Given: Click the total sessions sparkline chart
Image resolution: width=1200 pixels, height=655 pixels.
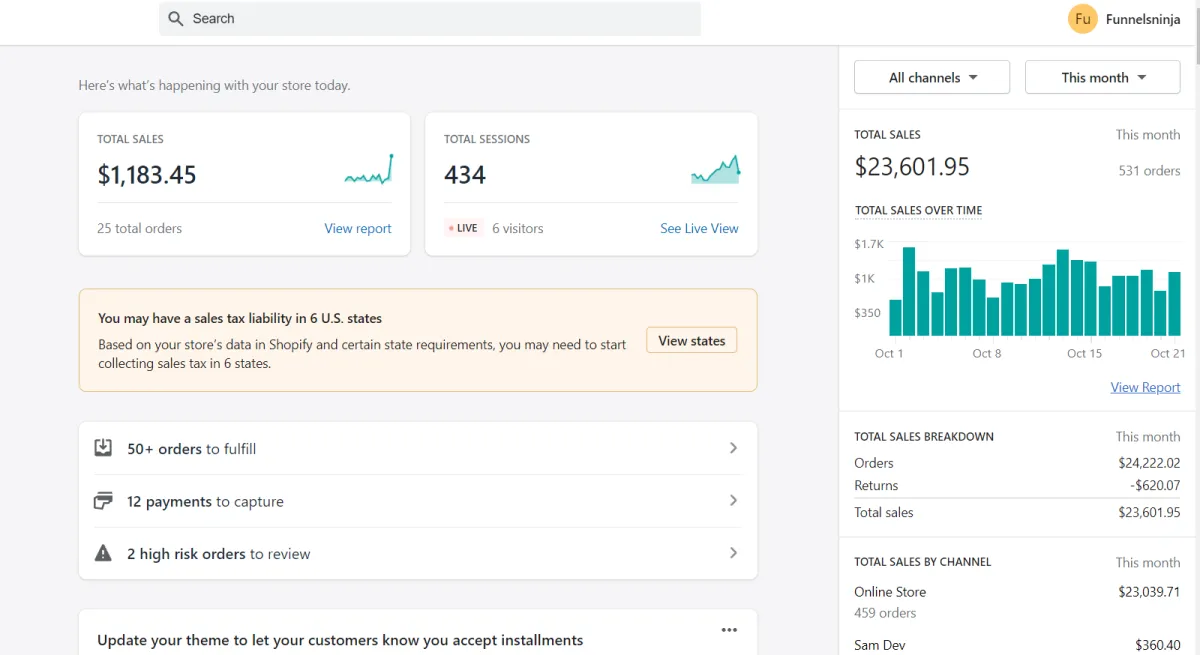Looking at the screenshot, I should point(715,172).
